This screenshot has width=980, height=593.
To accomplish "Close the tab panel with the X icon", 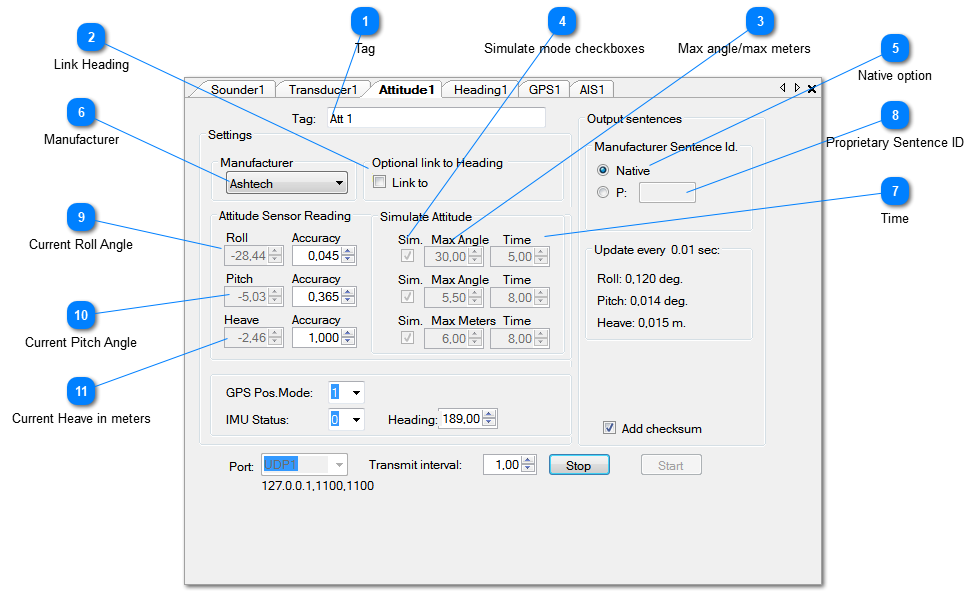I will 812,89.
